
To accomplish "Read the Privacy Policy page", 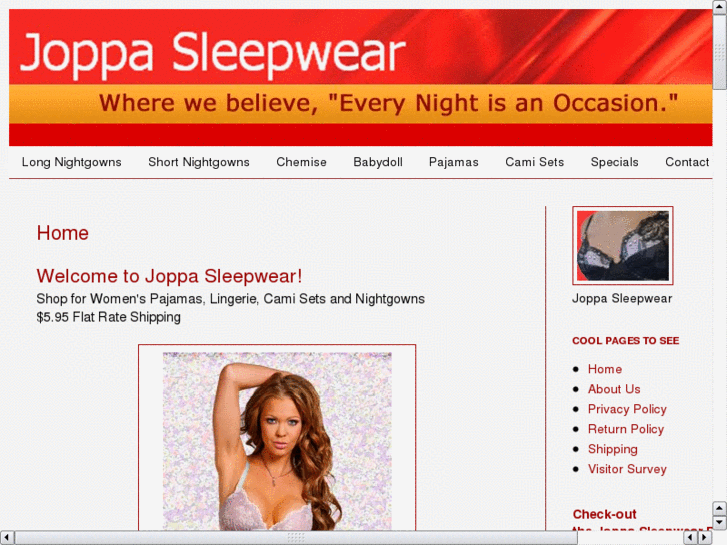I will pos(627,409).
